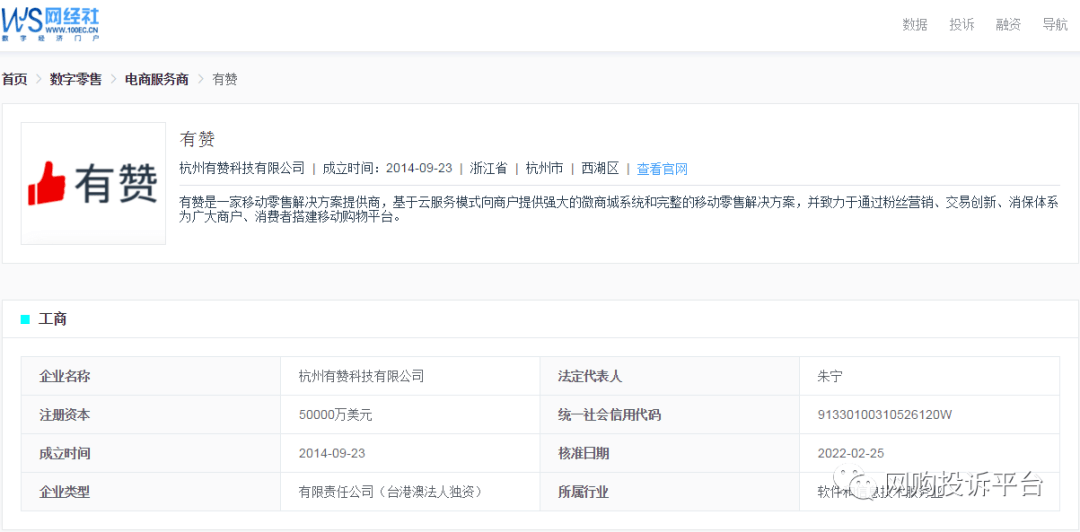Click the table cell 杭州有赞科技有限公司

362,376
